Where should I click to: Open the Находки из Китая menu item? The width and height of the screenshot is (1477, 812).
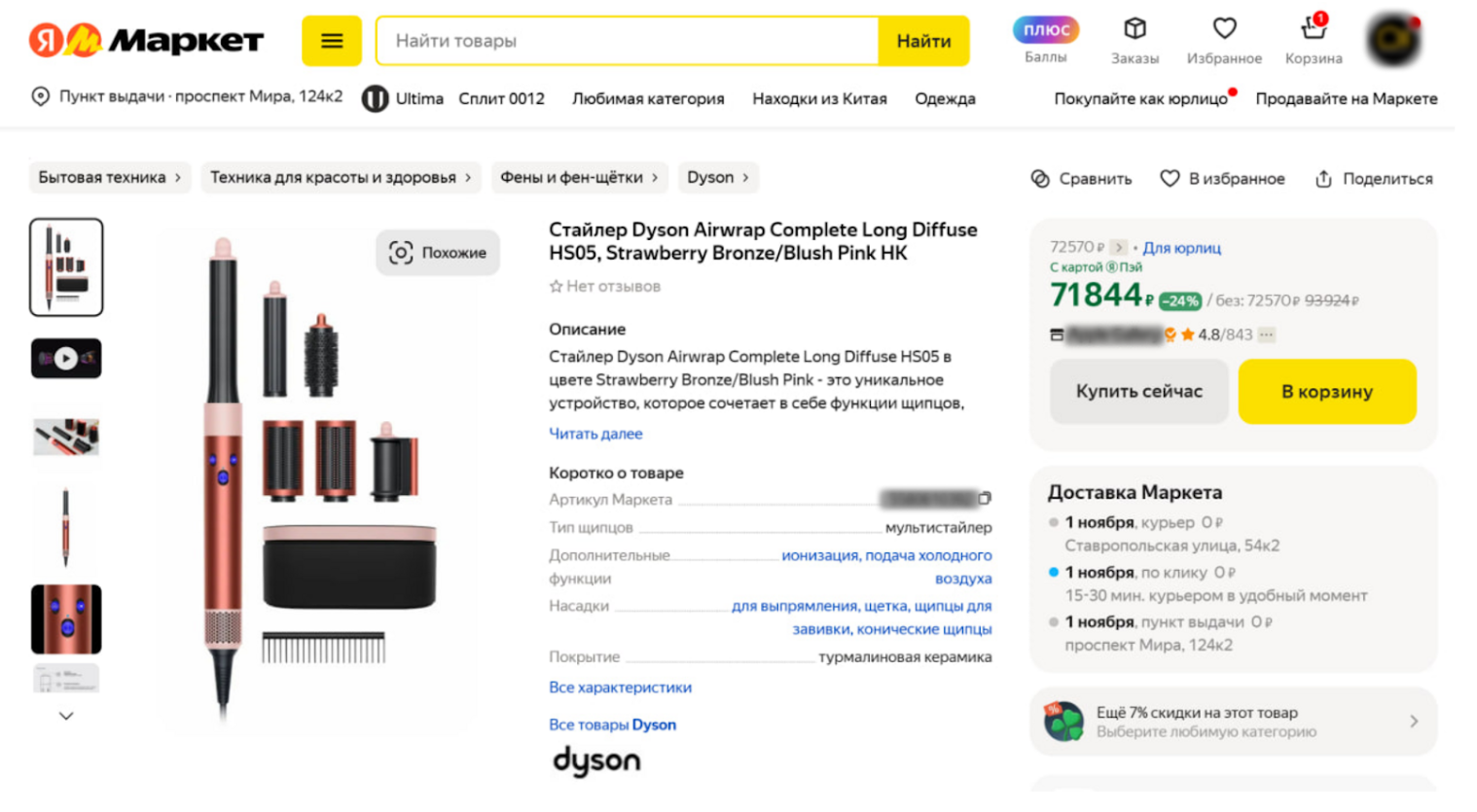(819, 99)
